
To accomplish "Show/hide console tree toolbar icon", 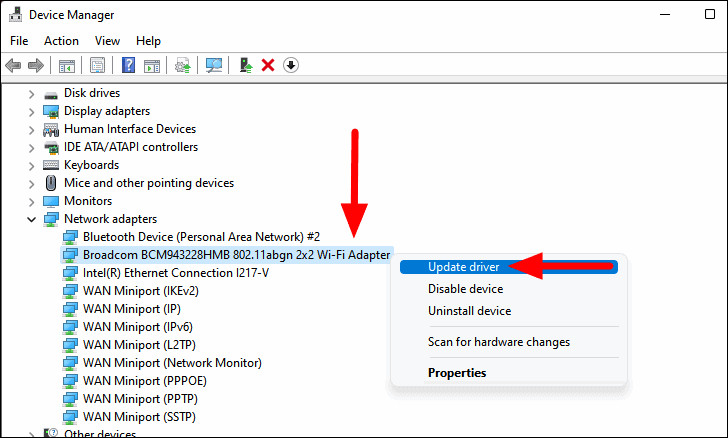I will tap(67, 65).
